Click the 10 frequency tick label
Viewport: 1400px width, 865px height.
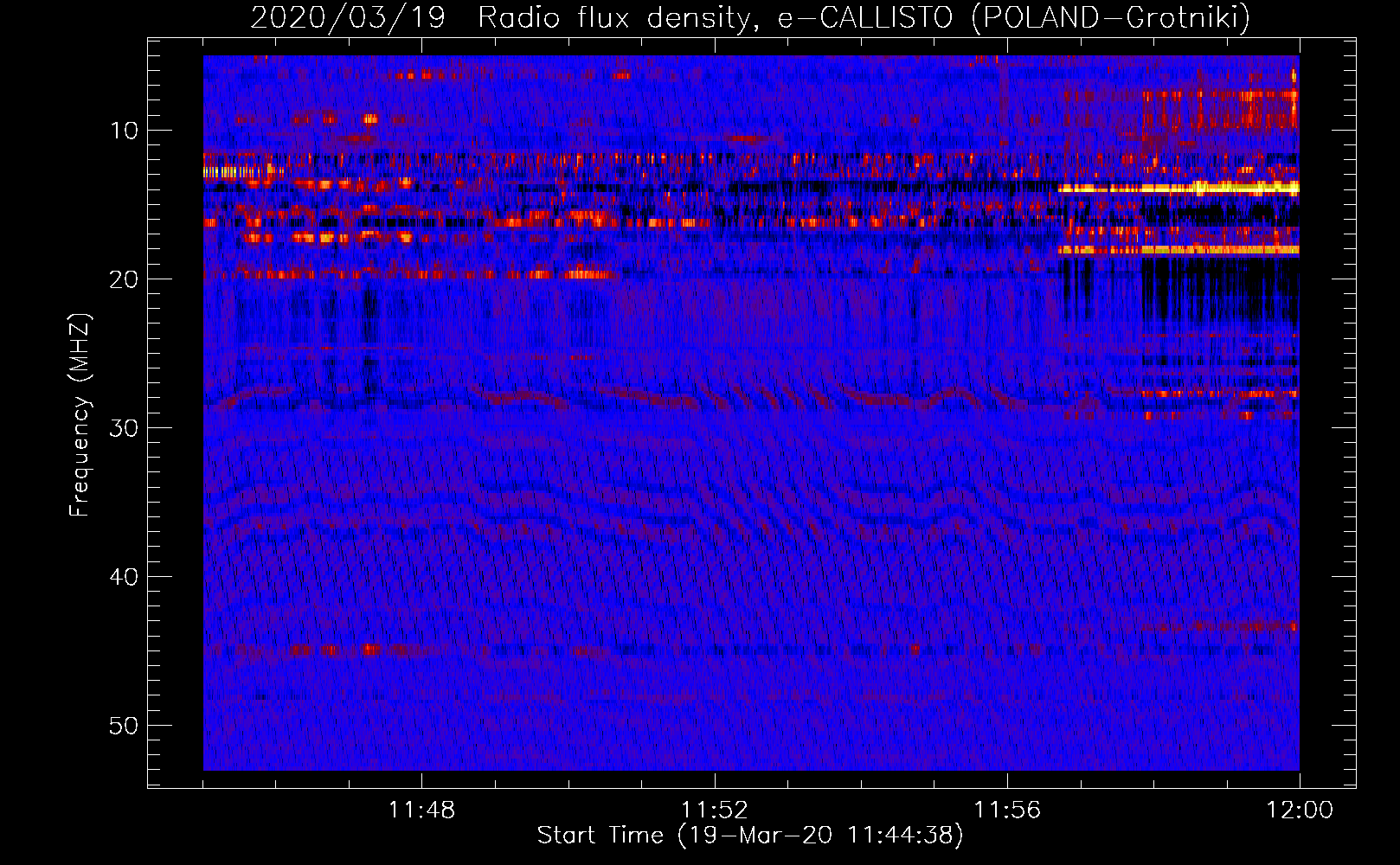pyautogui.click(x=125, y=131)
